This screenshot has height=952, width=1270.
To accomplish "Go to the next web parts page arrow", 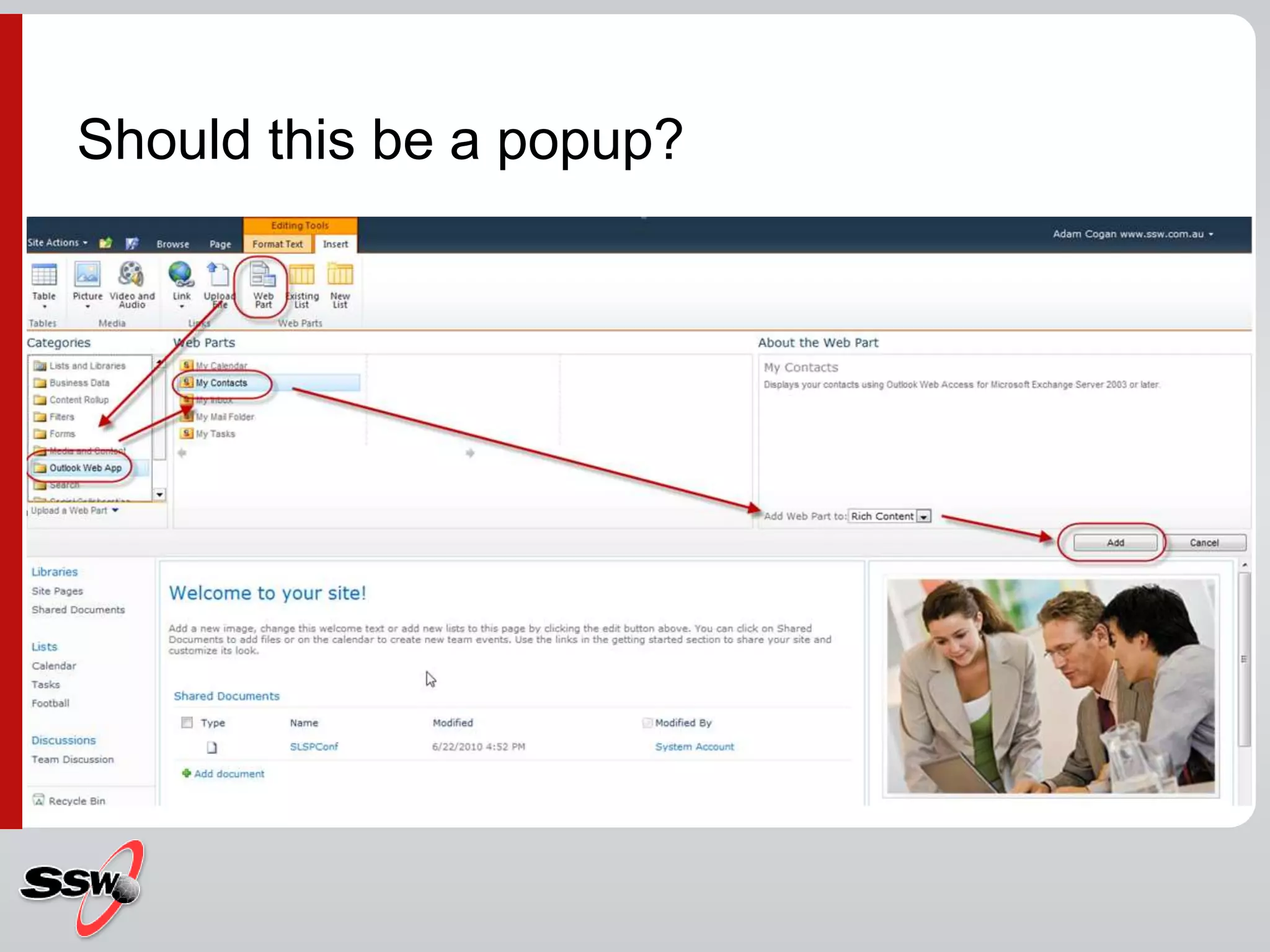I will [x=470, y=453].
